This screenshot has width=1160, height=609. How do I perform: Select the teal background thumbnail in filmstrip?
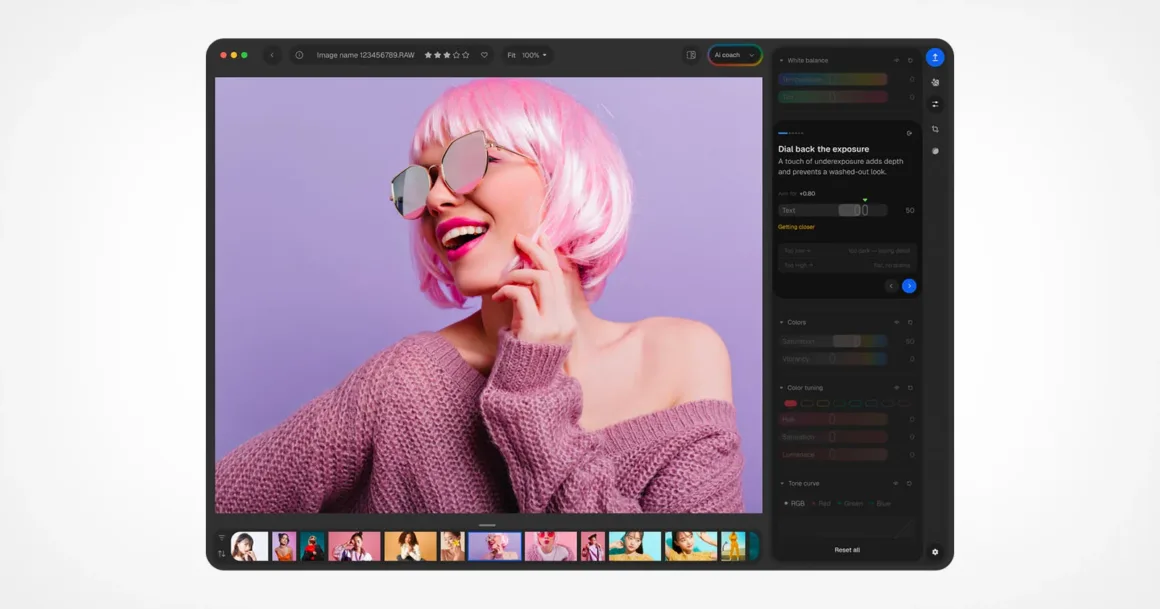click(312, 546)
